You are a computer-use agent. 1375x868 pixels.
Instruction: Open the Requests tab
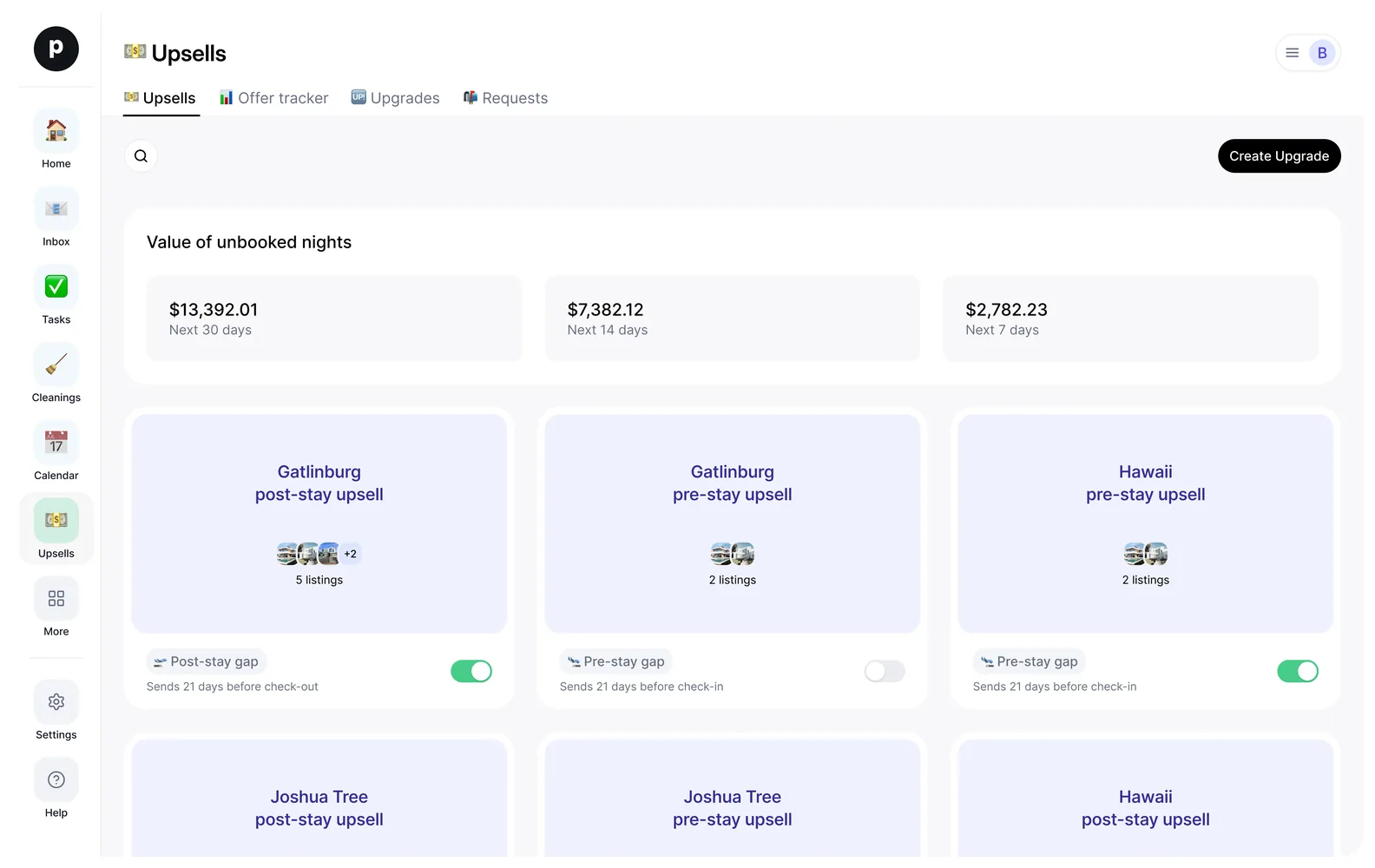click(506, 98)
